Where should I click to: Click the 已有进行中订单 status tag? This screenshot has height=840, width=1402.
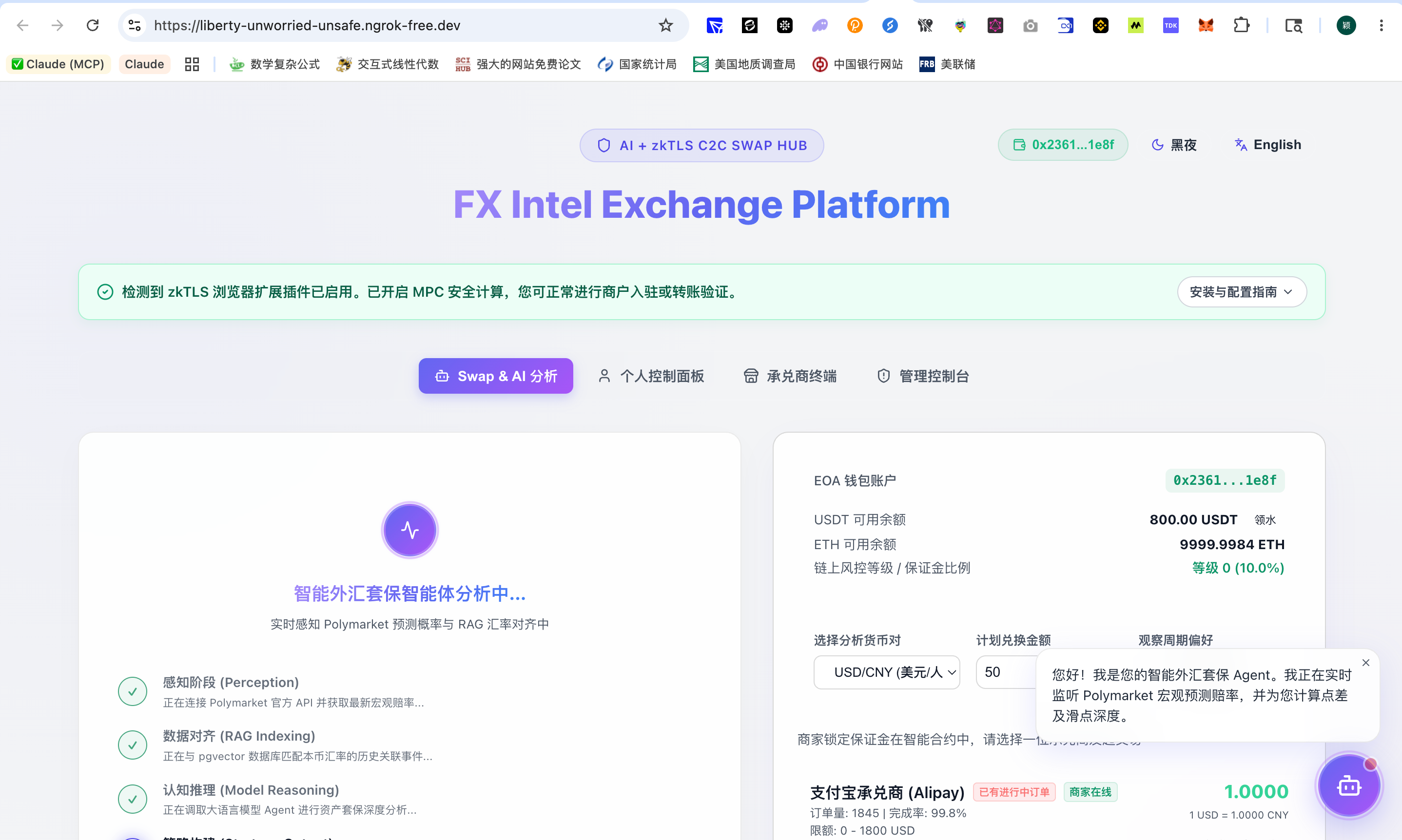tap(1014, 792)
